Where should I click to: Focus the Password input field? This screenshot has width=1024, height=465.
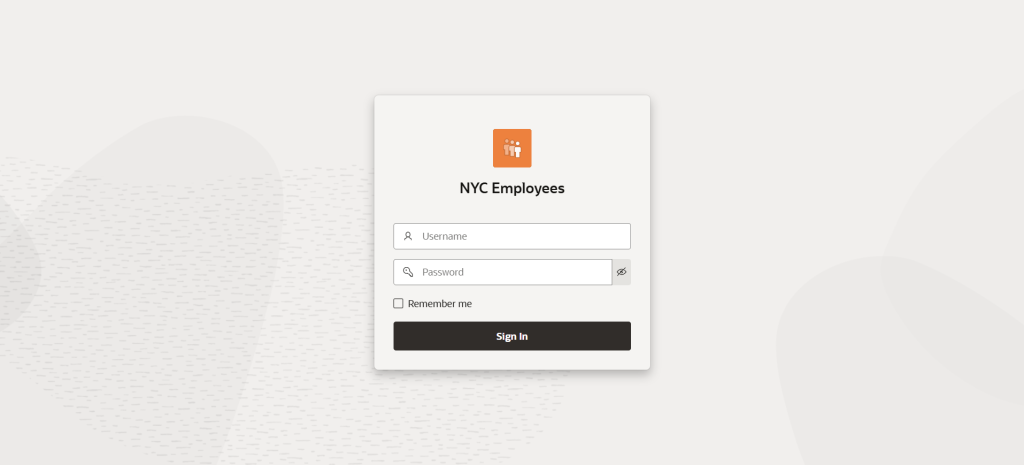click(x=503, y=272)
